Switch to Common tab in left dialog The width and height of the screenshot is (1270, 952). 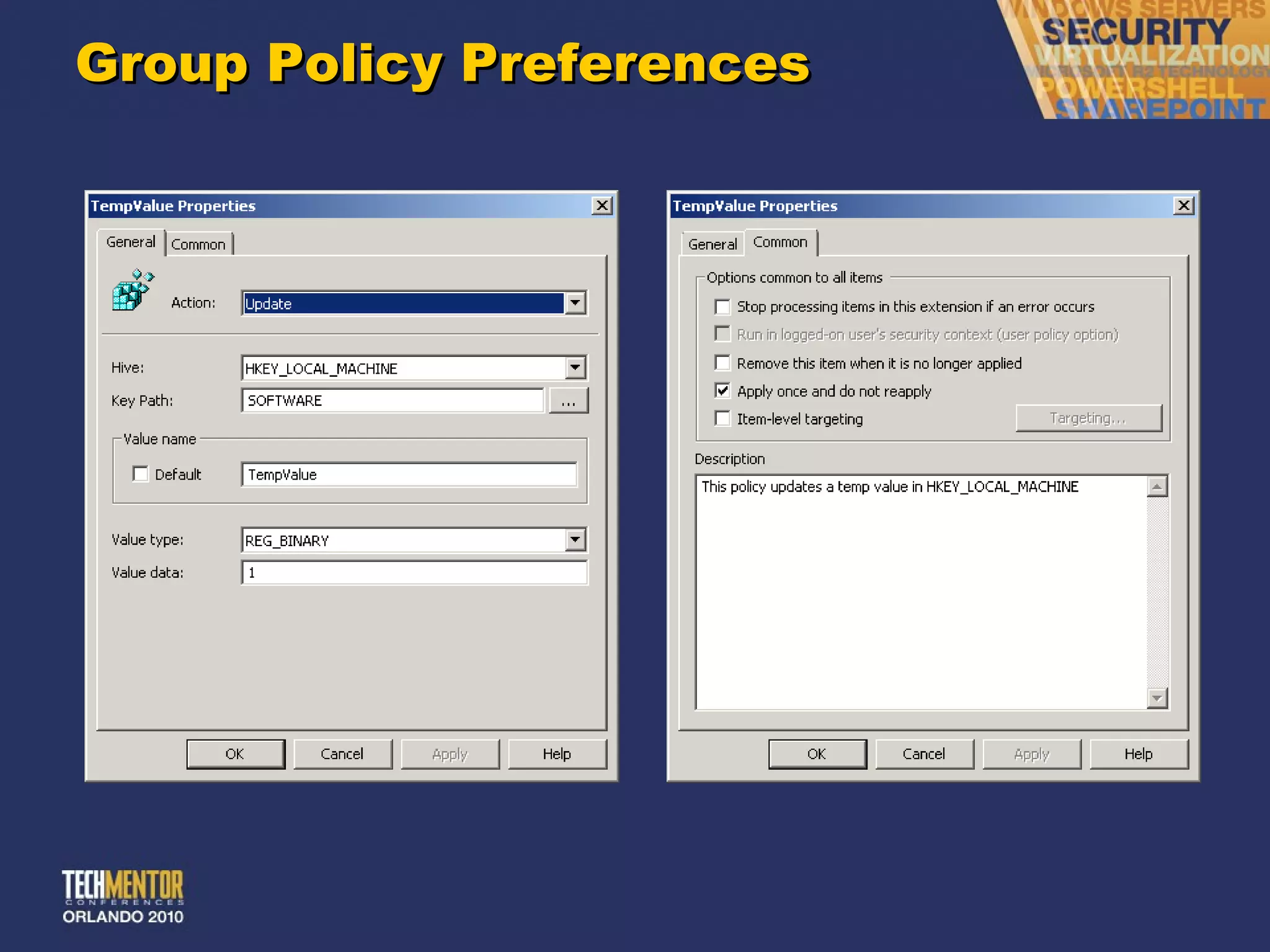coord(198,245)
